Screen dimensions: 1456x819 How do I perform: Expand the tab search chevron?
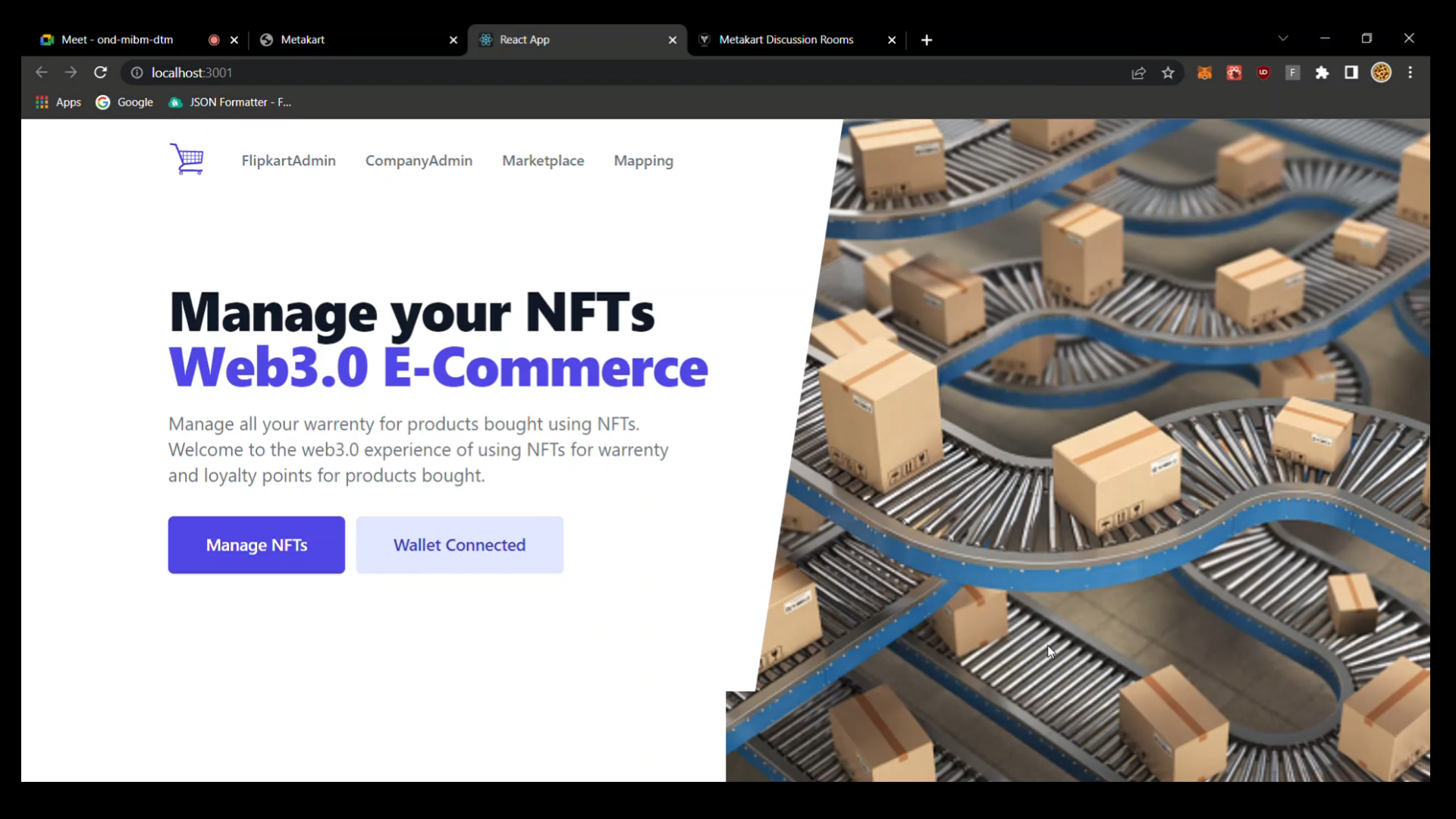point(1283,39)
